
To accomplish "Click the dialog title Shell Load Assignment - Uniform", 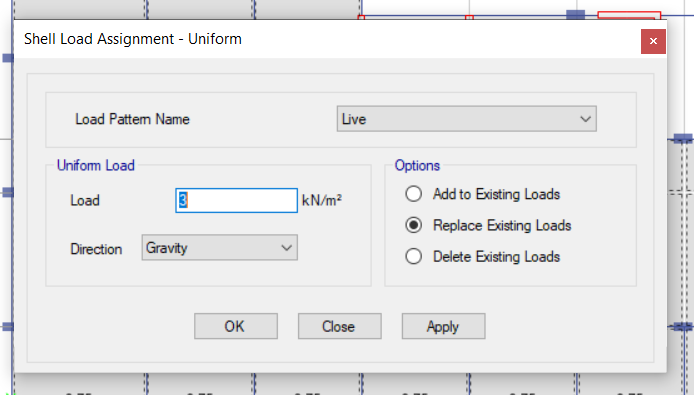I will (133, 39).
